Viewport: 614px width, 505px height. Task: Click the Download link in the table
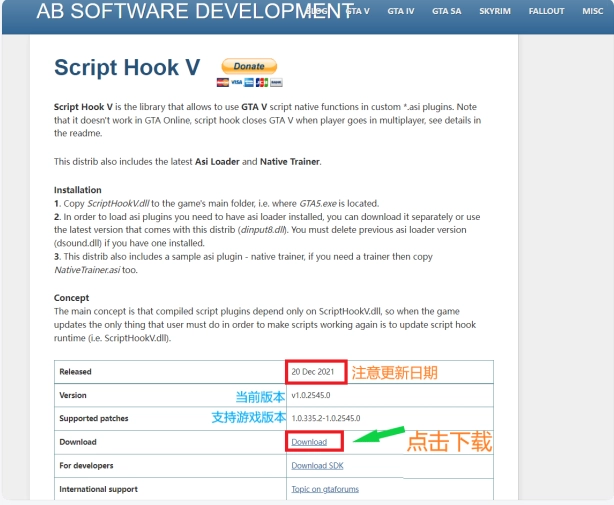click(309, 441)
